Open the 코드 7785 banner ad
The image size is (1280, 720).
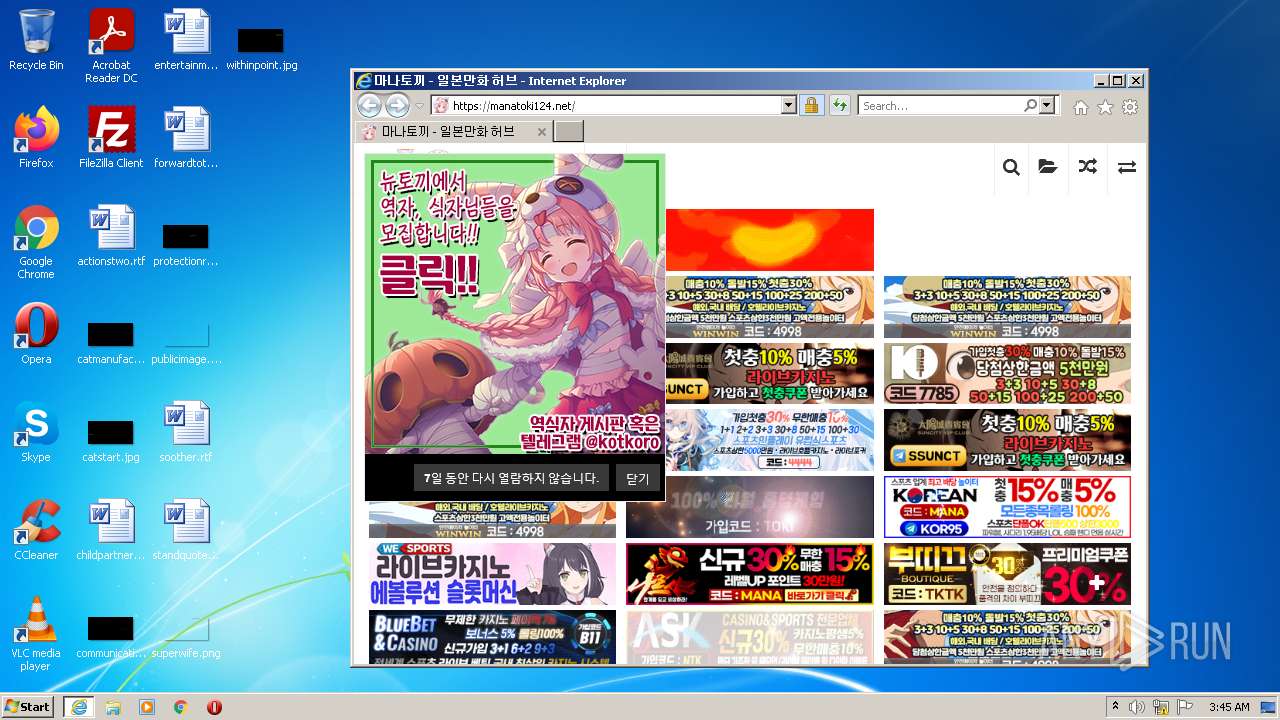click(1007, 373)
